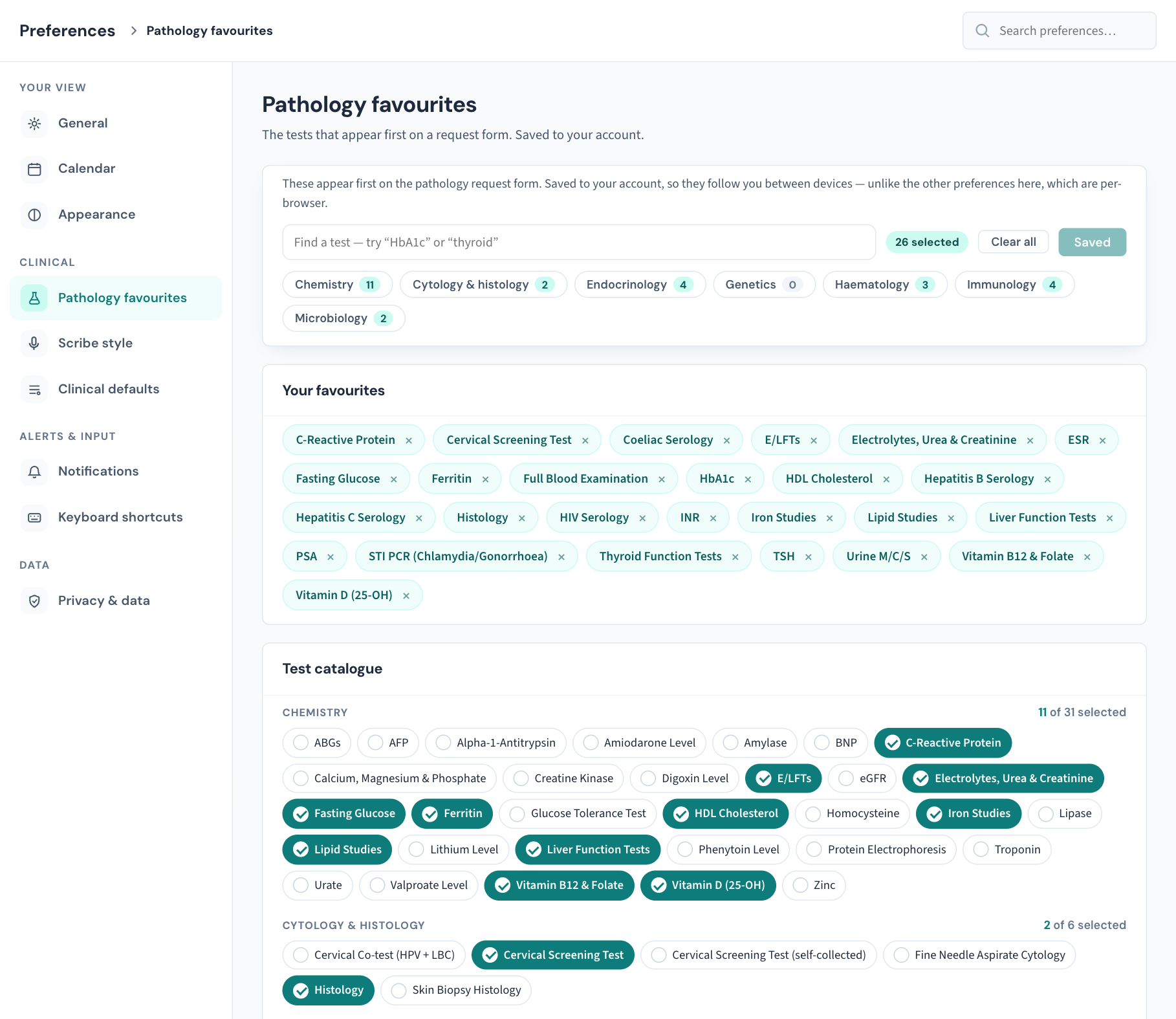Click the Pathology favourites flask icon
The image size is (1176, 1019).
click(34, 298)
